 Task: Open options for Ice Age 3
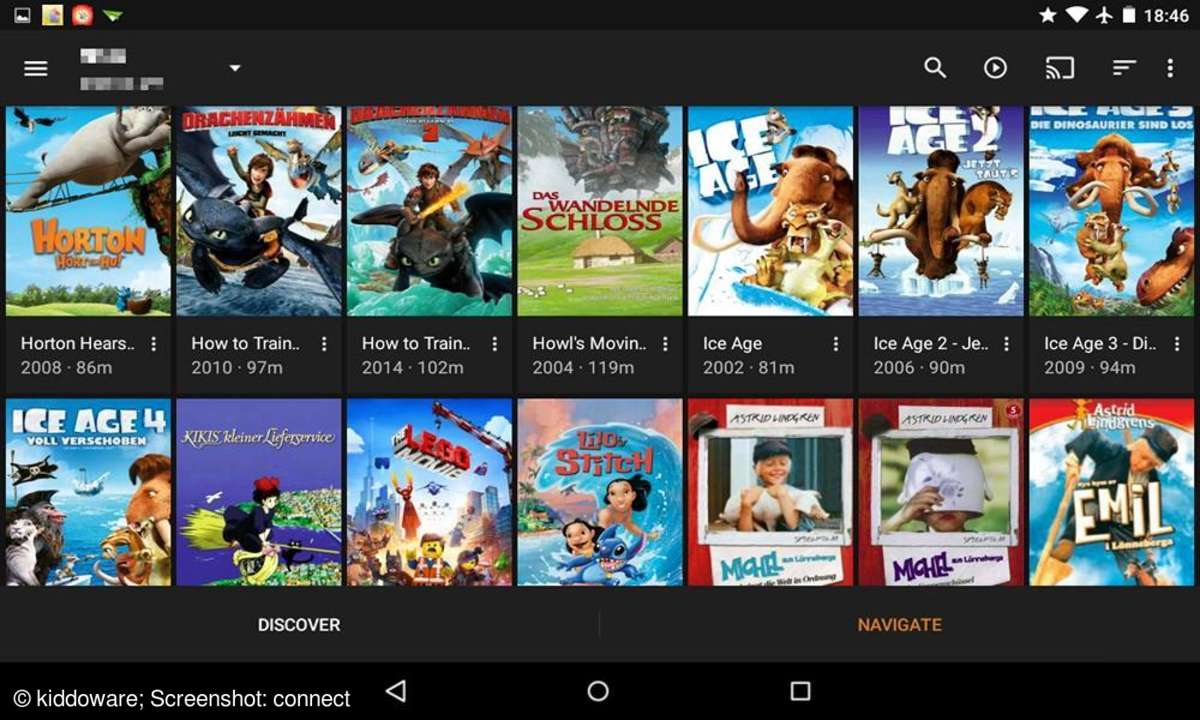[x=1177, y=344]
